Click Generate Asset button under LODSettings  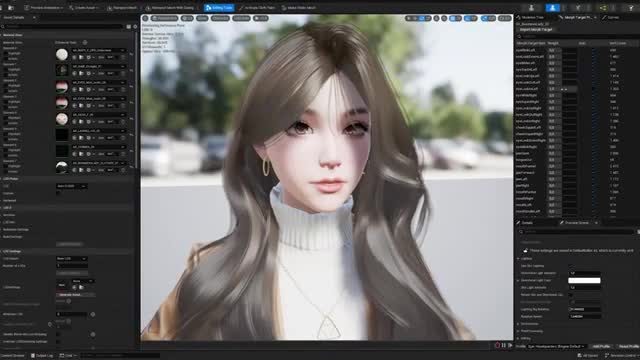coord(76,295)
